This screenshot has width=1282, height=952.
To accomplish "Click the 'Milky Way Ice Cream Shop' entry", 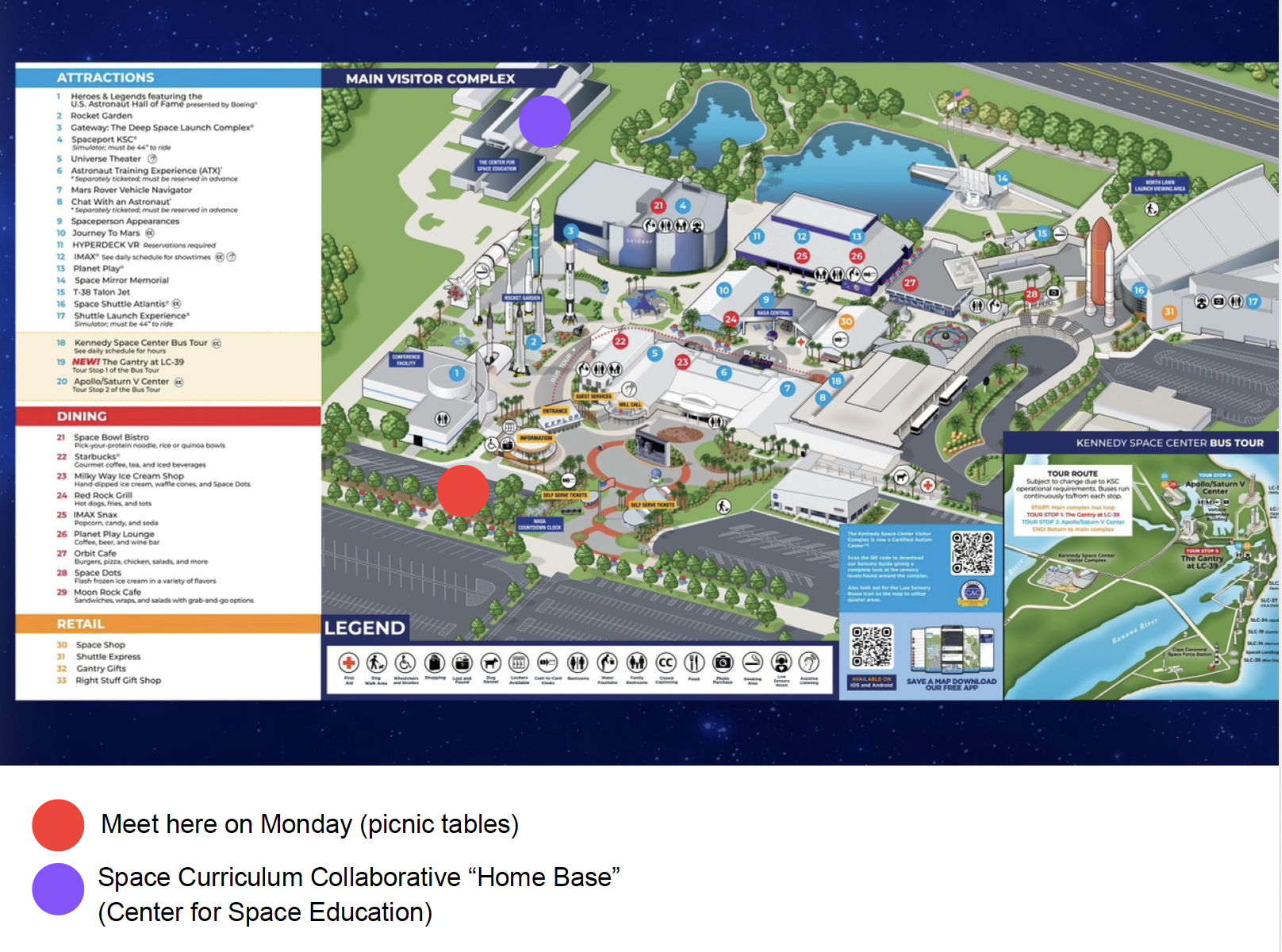I will [x=129, y=476].
